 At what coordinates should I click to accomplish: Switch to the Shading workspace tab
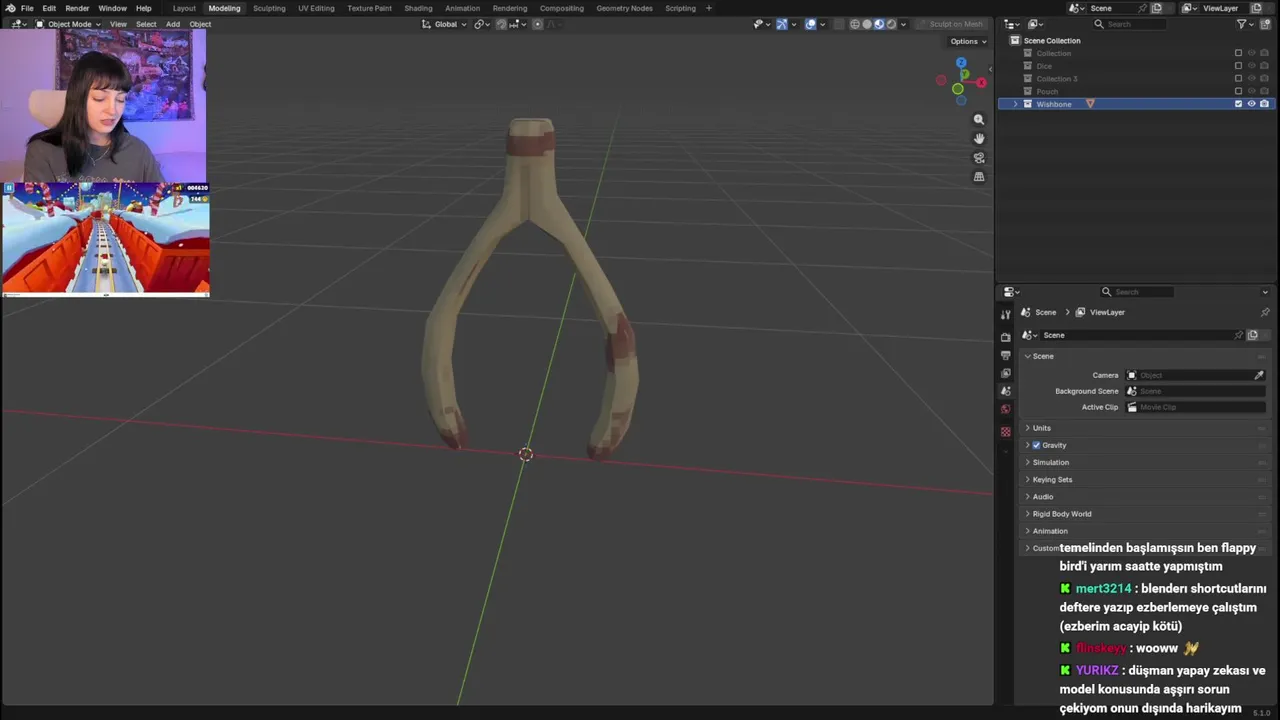click(x=418, y=8)
